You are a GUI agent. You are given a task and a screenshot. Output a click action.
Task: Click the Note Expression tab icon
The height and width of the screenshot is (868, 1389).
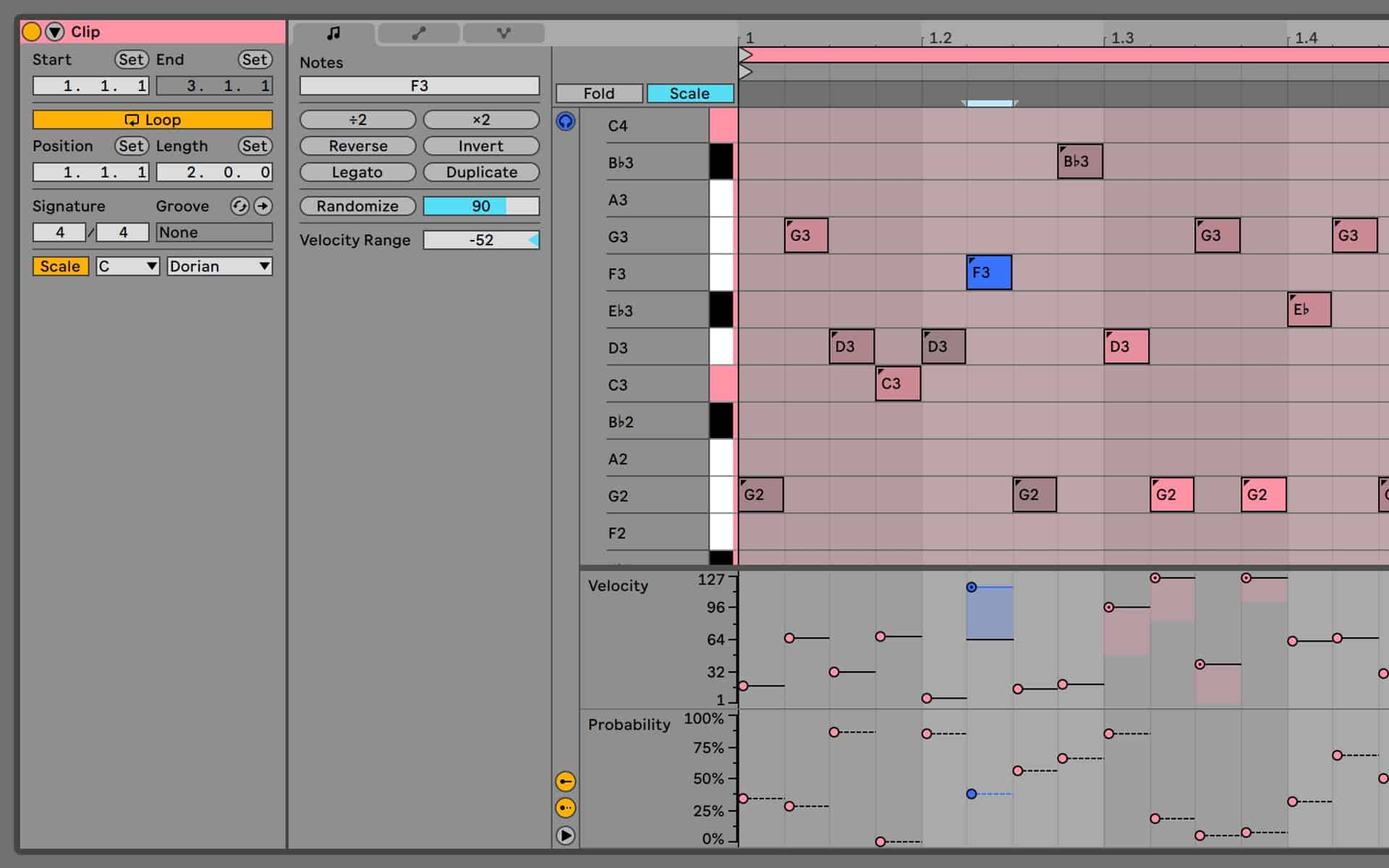[504, 33]
